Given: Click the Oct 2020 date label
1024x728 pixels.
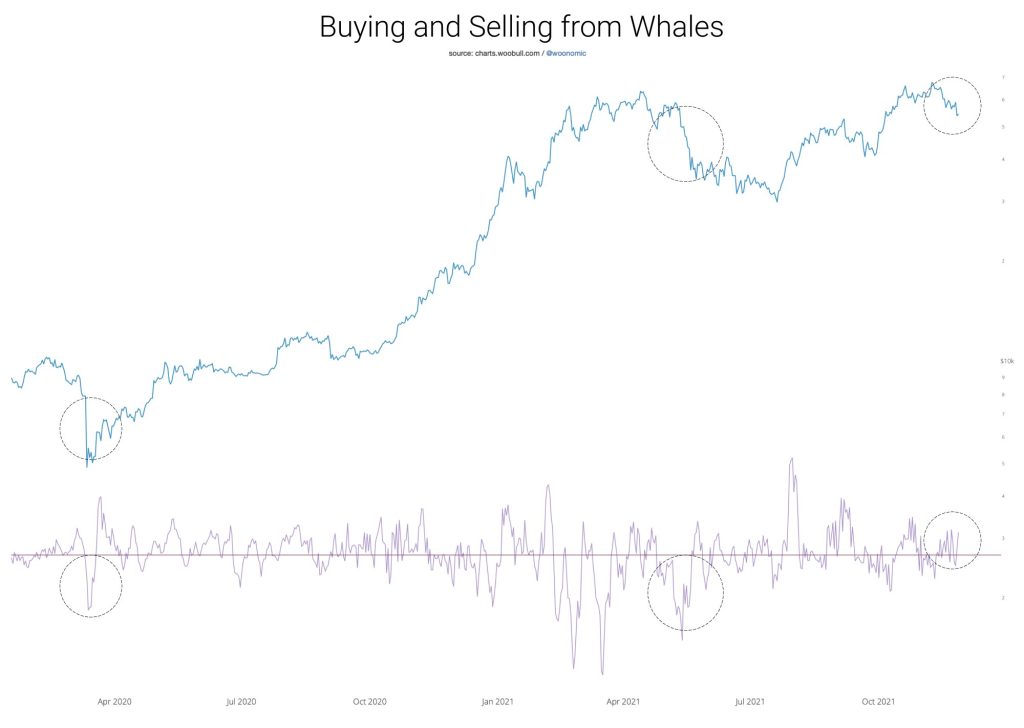Looking at the screenshot, I should click(x=370, y=701).
